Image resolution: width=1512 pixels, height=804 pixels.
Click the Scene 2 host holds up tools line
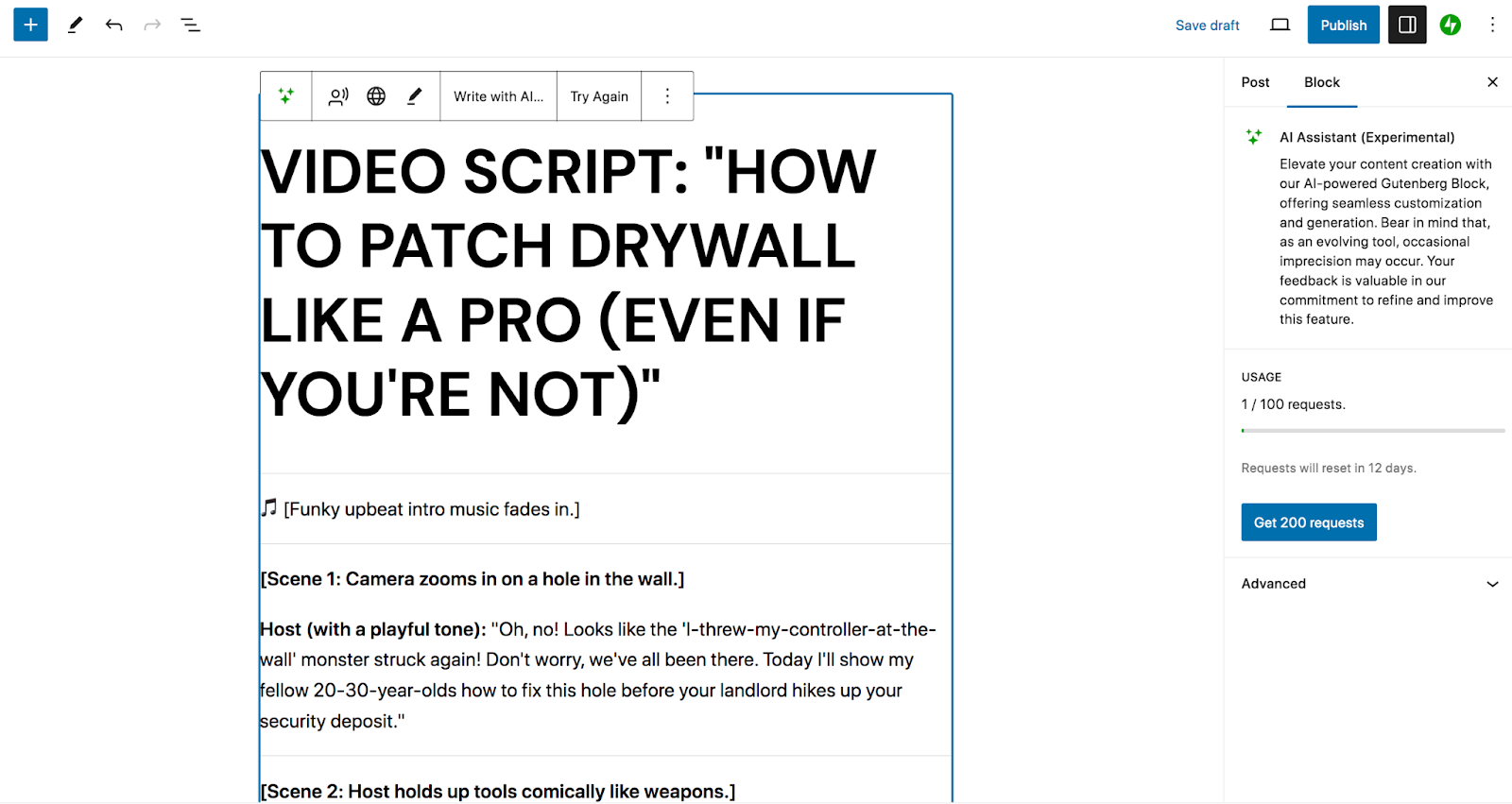point(498,792)
